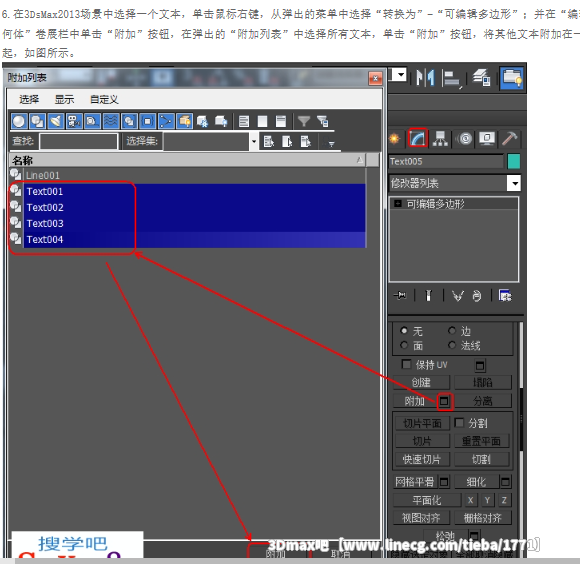Viewport: 580px width, 564px height.
Task: Open the Manage Layers icon
Action: 481,78
